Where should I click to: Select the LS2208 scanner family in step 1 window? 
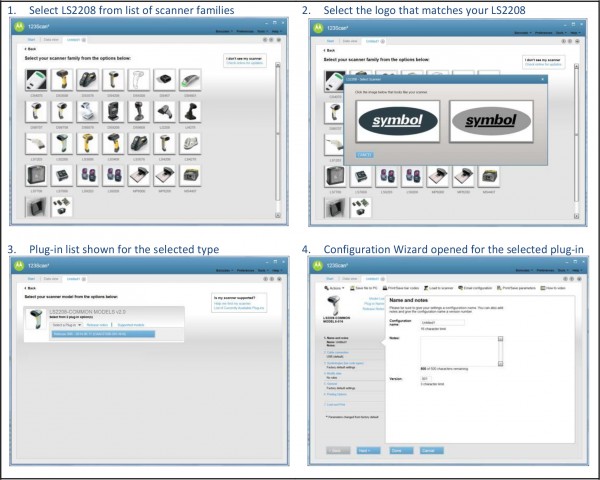tap(62, 143)
